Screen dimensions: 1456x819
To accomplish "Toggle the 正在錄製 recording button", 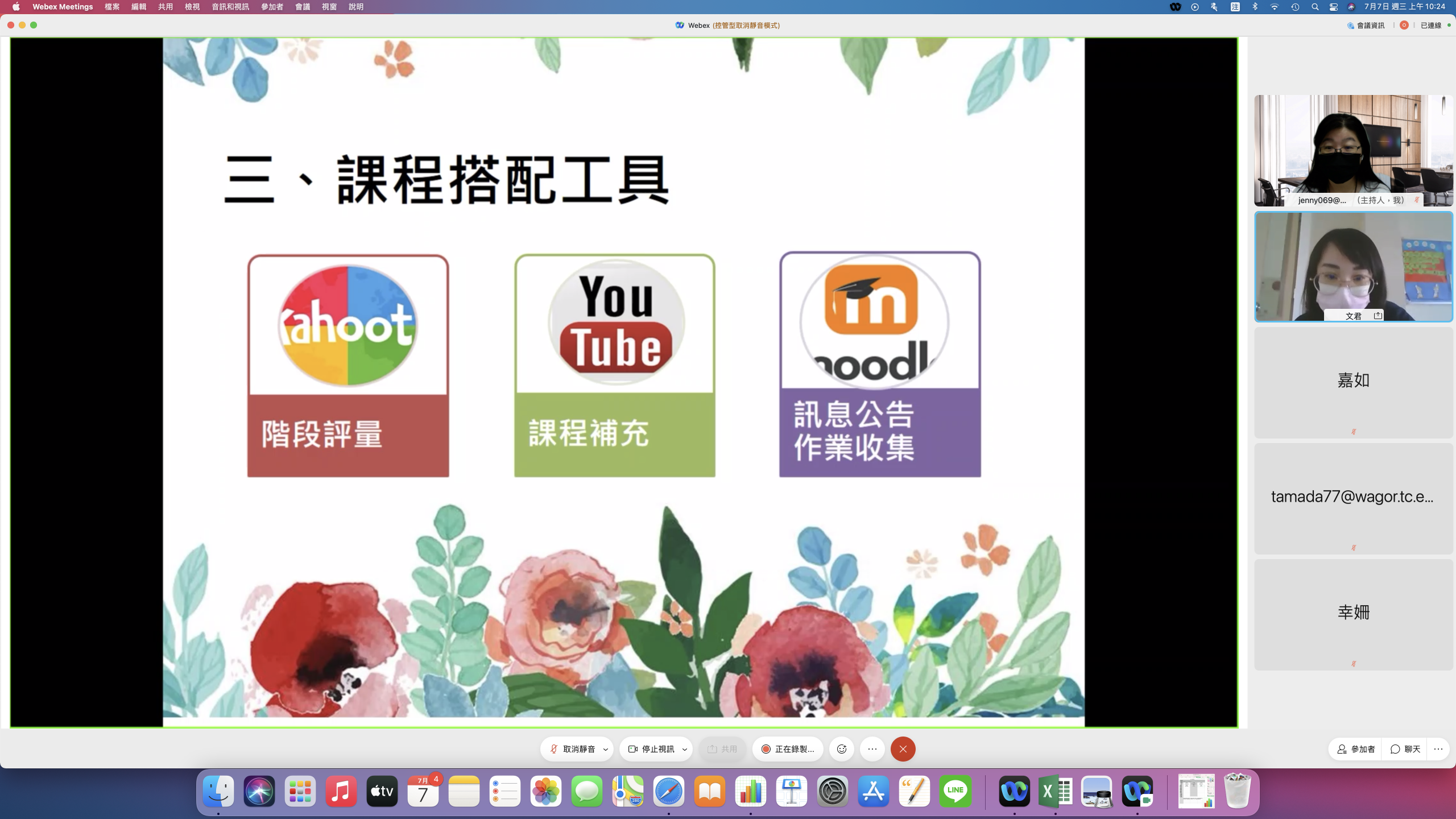I will [x=788, y=749].
